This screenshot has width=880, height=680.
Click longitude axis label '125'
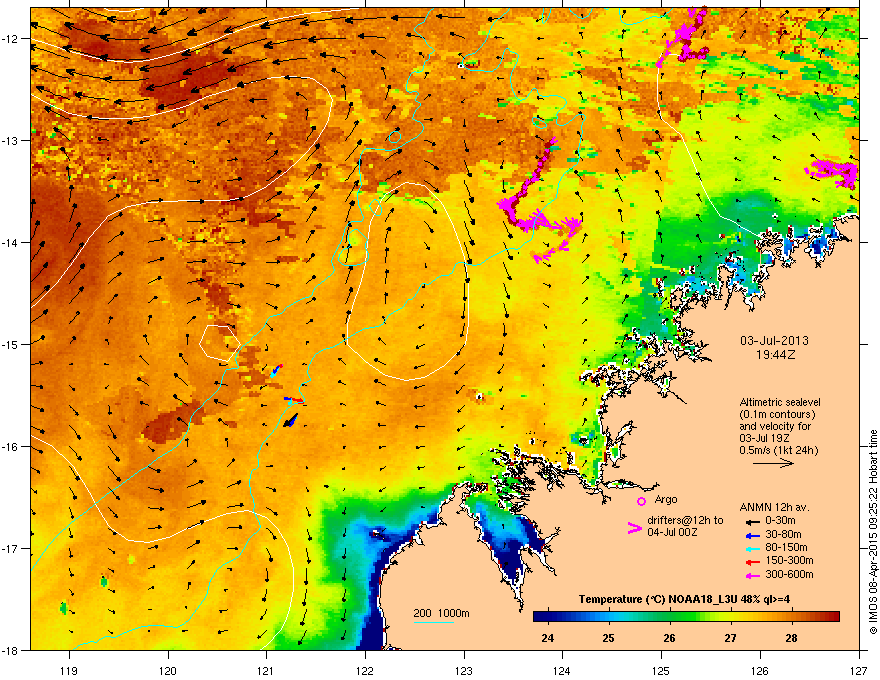coord(661,670)
